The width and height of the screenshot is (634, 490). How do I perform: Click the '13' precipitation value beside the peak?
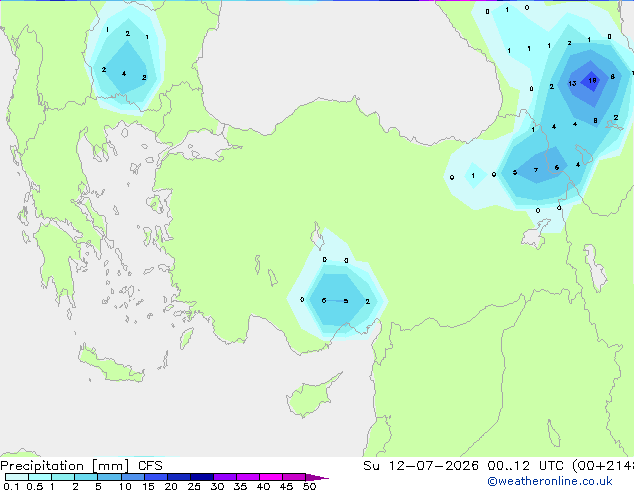(572, 83)
